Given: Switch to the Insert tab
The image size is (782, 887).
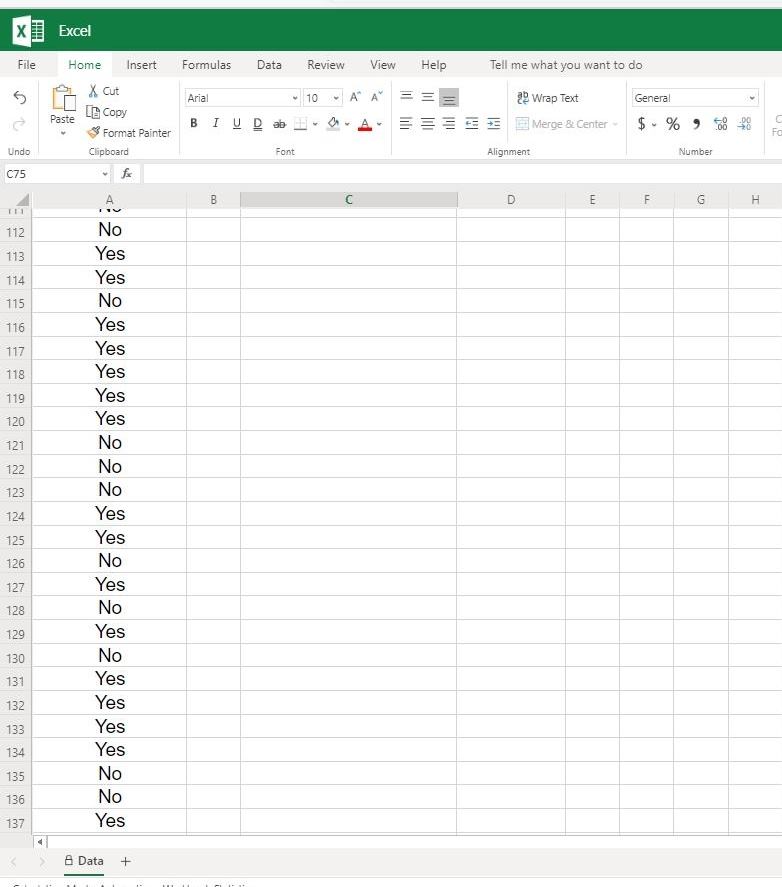Looking at the screenshot, I should click(141, 65).
